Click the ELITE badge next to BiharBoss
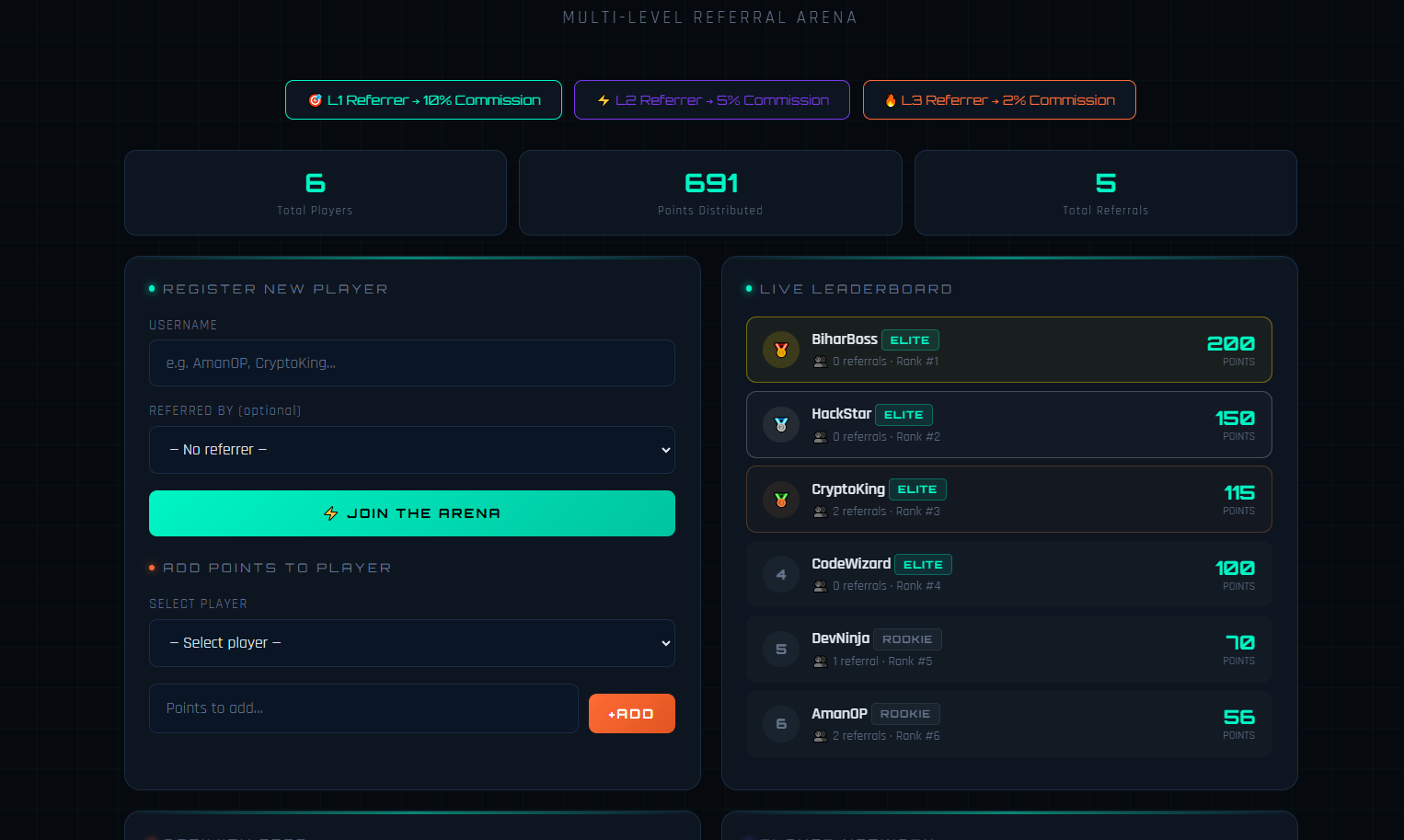This screenshot has width=1404, height=840. click(909, 339)
